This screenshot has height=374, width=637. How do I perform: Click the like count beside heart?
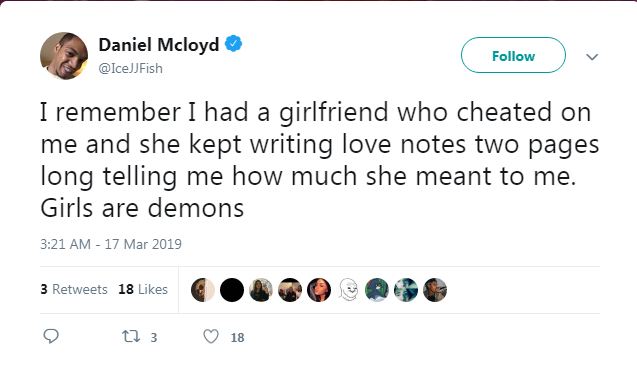point(238,337)
